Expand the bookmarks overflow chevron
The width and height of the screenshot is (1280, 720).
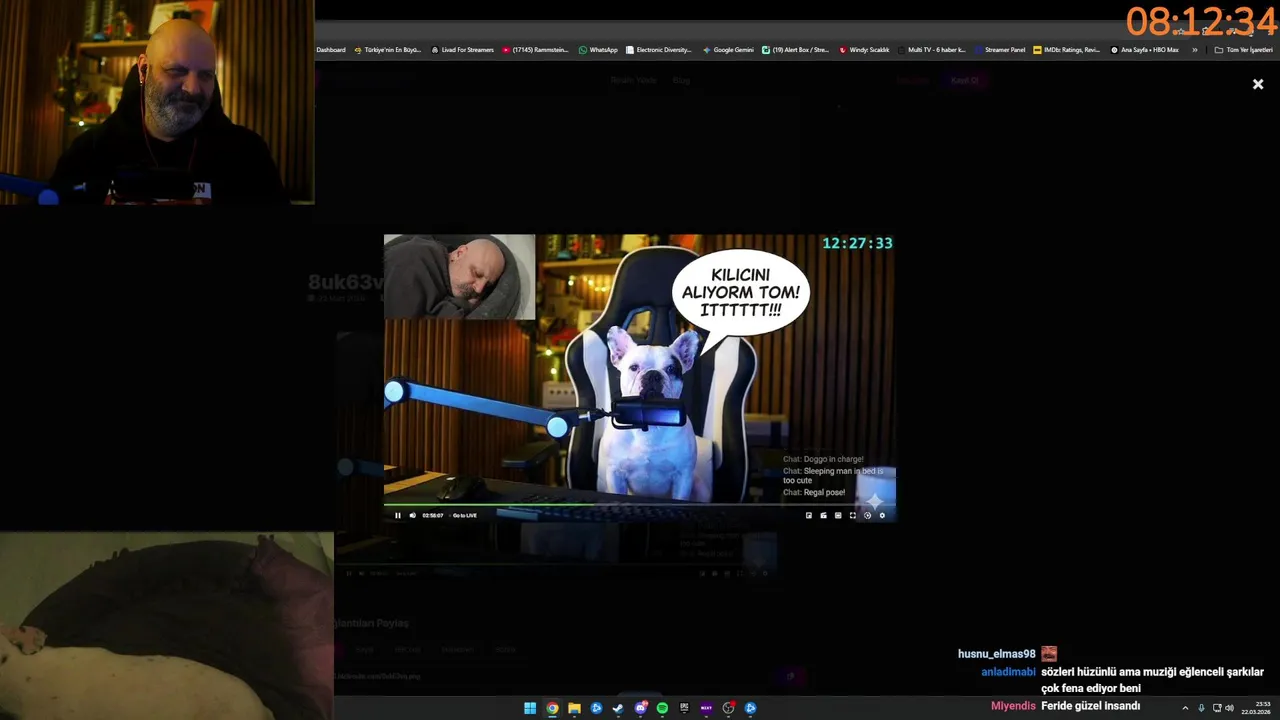(x=1194, y=50)
